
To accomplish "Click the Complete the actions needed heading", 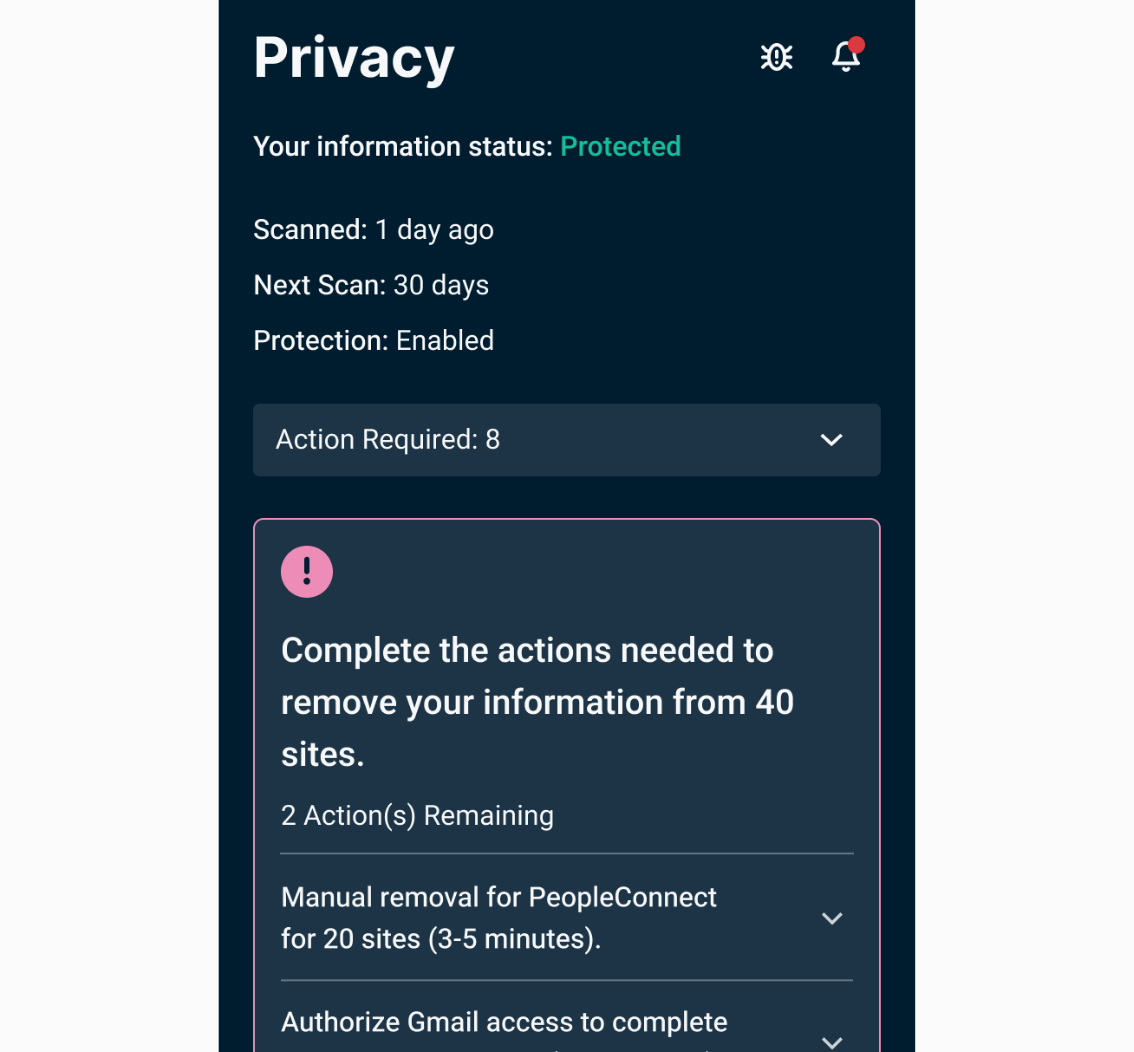I will (527, 651).
